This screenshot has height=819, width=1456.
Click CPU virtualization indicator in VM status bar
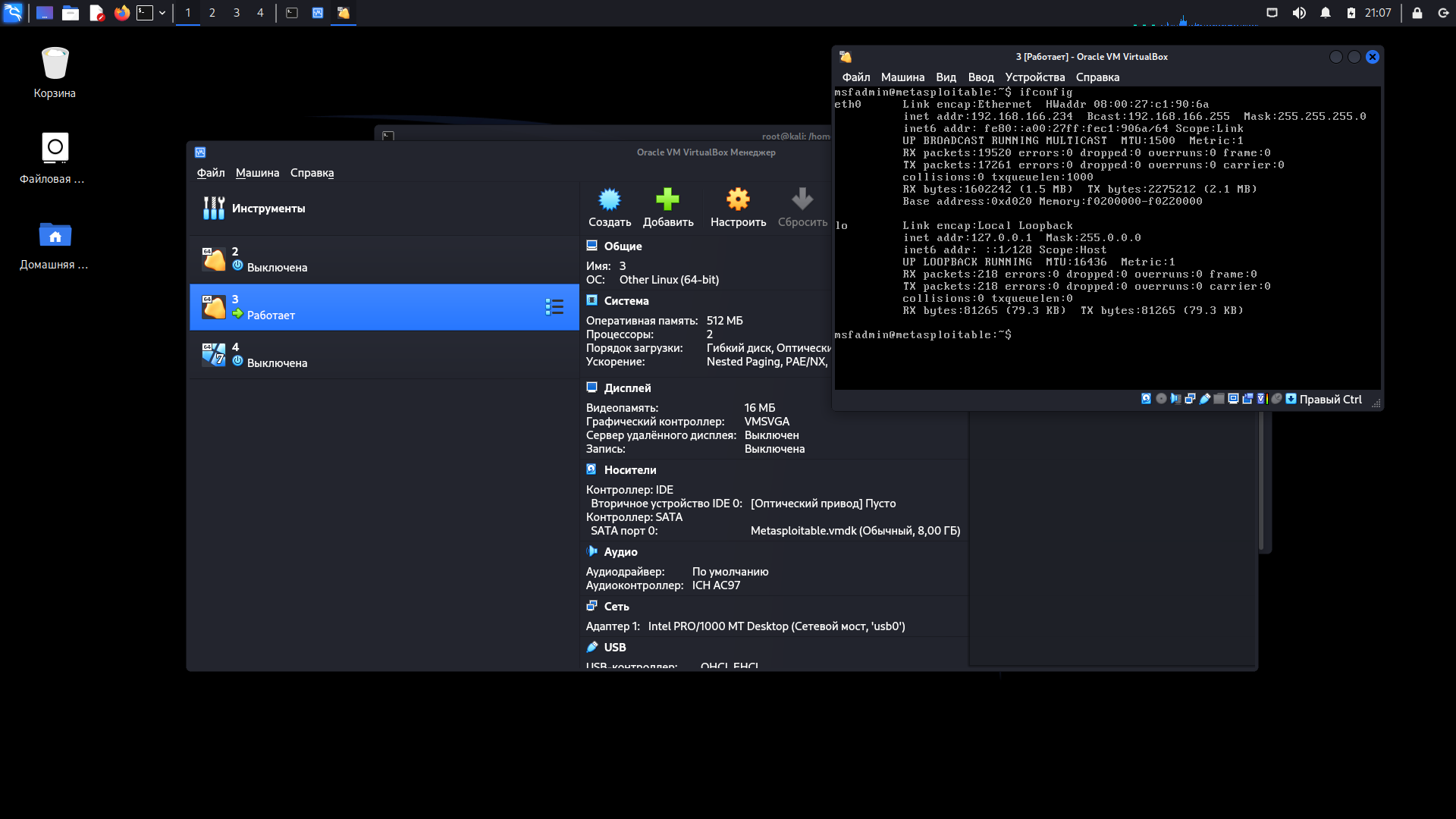[x=1262, y=399]
